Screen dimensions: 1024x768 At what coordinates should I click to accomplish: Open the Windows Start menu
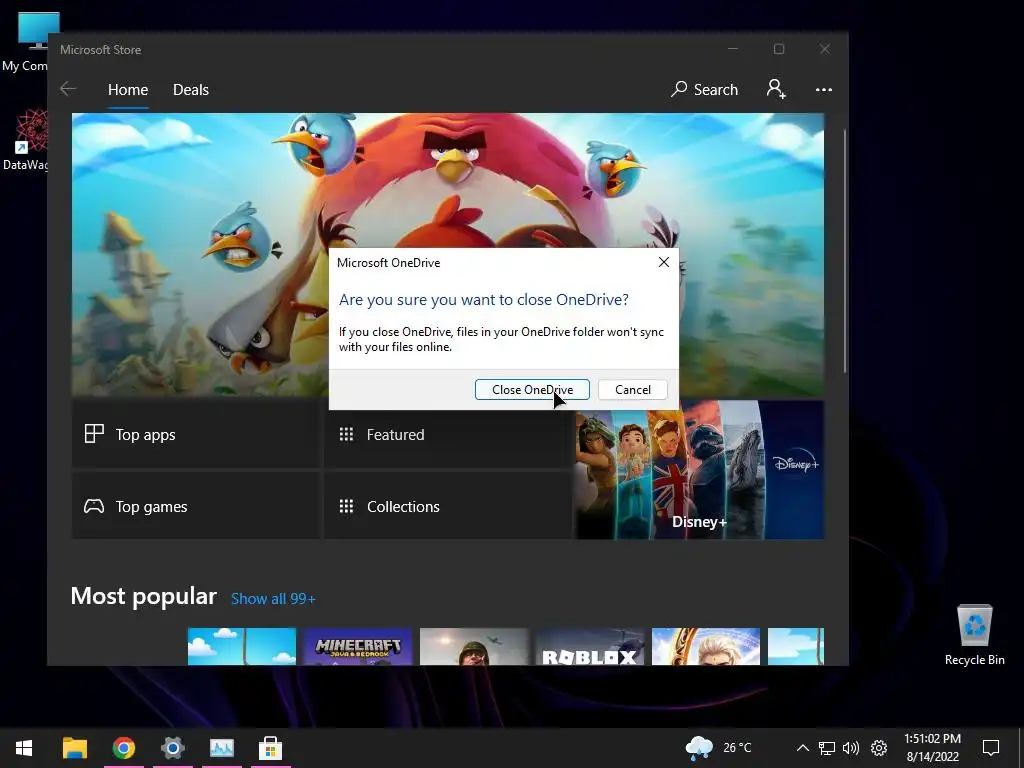(24, 748)
